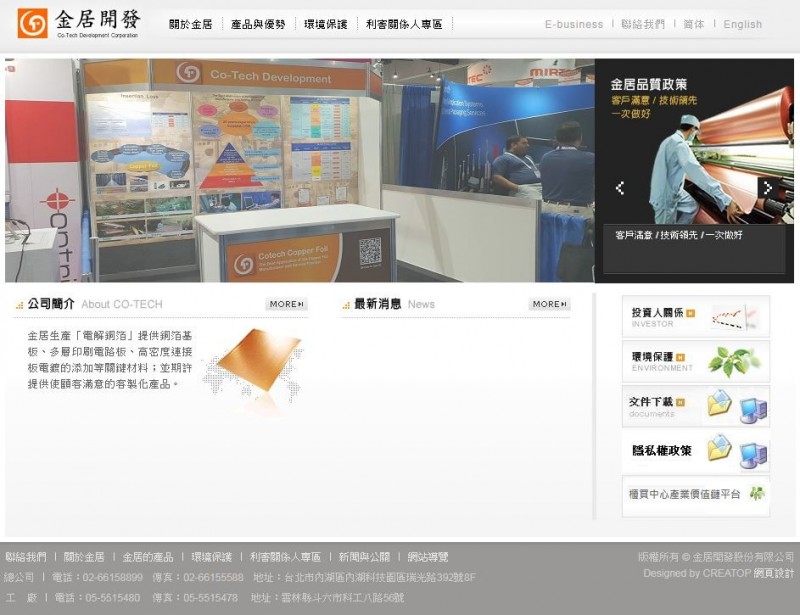Screen dimensions: 800x615
Task: Open 關於金居 menu
Action: pos(190,24)
